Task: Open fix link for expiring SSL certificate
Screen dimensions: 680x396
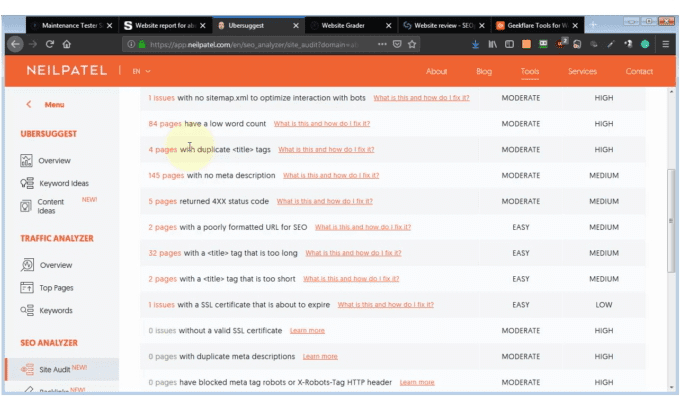Action: pos(386,304)
